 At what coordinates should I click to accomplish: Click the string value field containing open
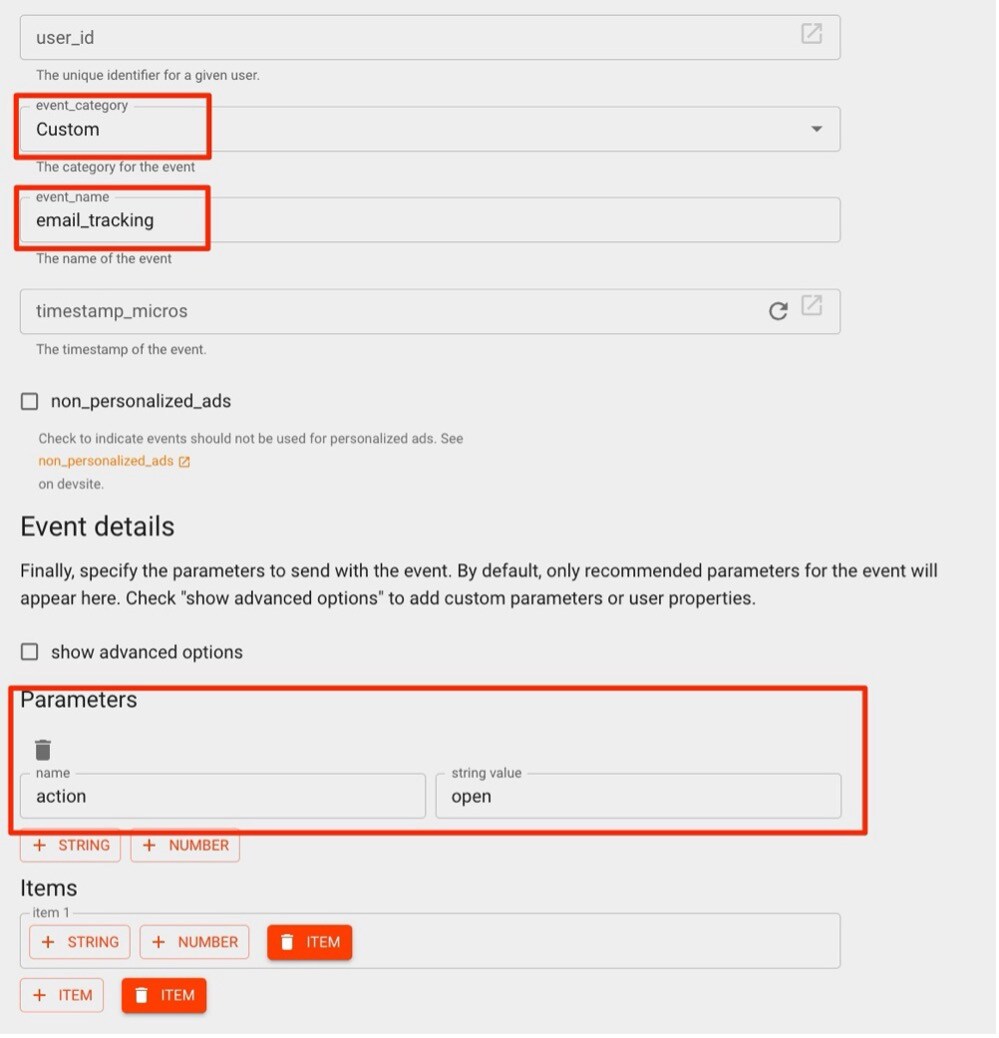tap(638, 796)
